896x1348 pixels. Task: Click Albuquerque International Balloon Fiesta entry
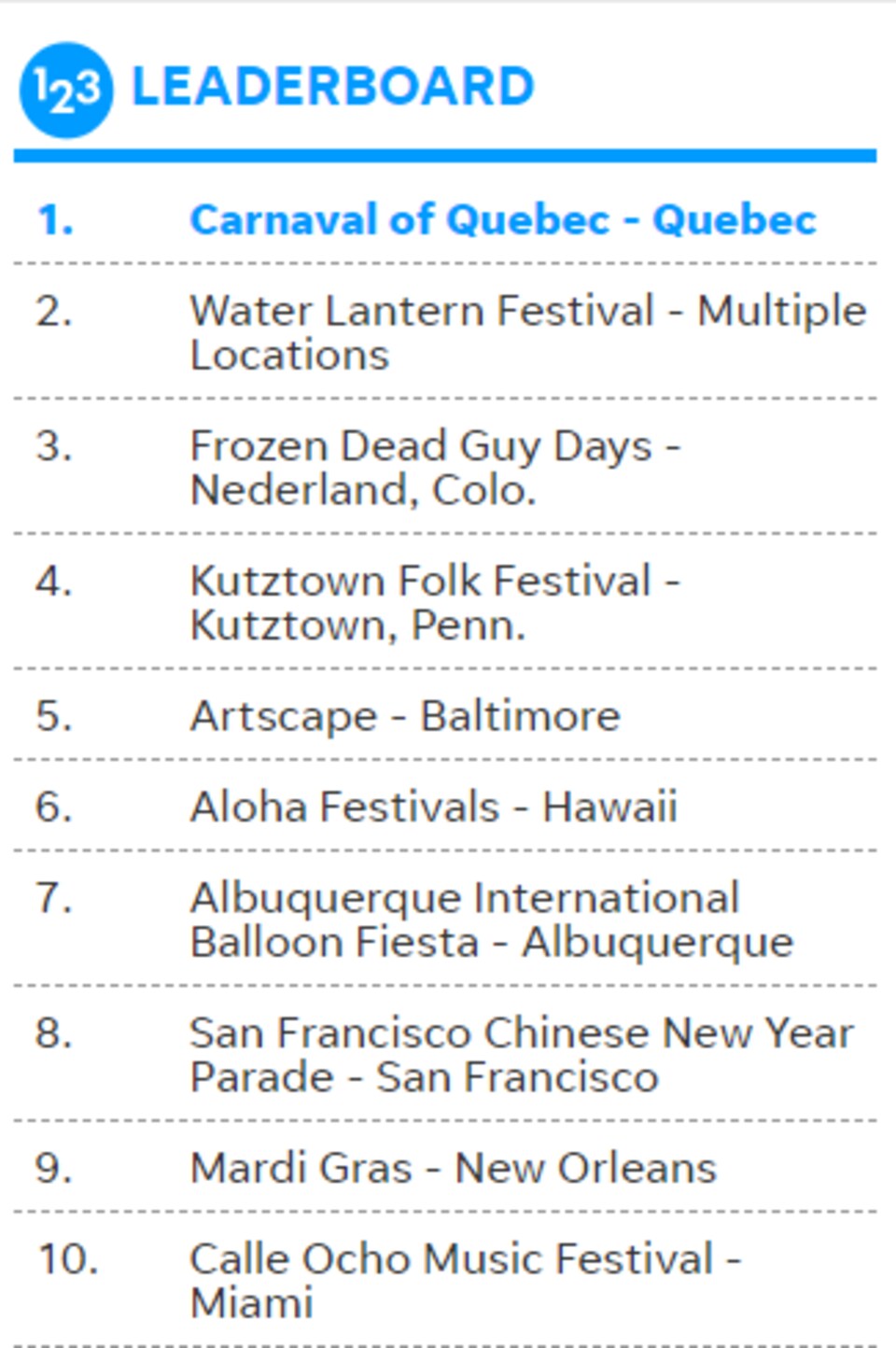tap(492, 920)
